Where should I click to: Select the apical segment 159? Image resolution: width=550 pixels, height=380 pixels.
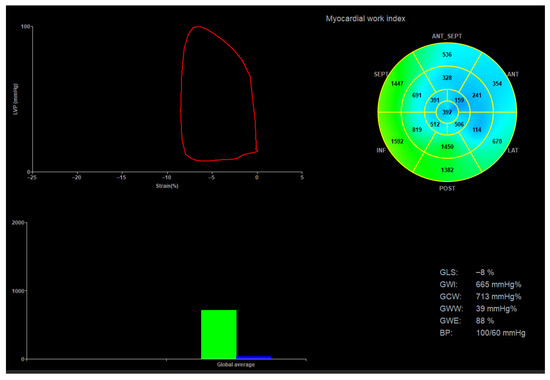click(459, 100)
